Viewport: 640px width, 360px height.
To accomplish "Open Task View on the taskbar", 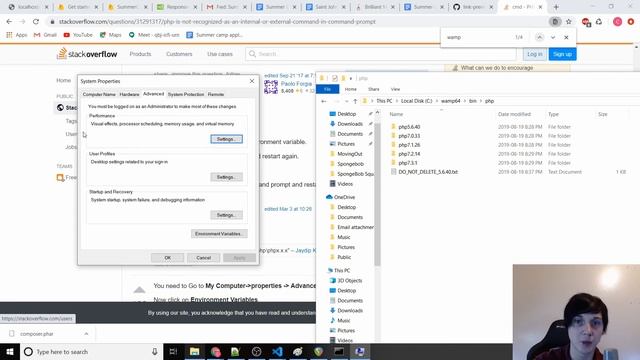I will 173,351.
